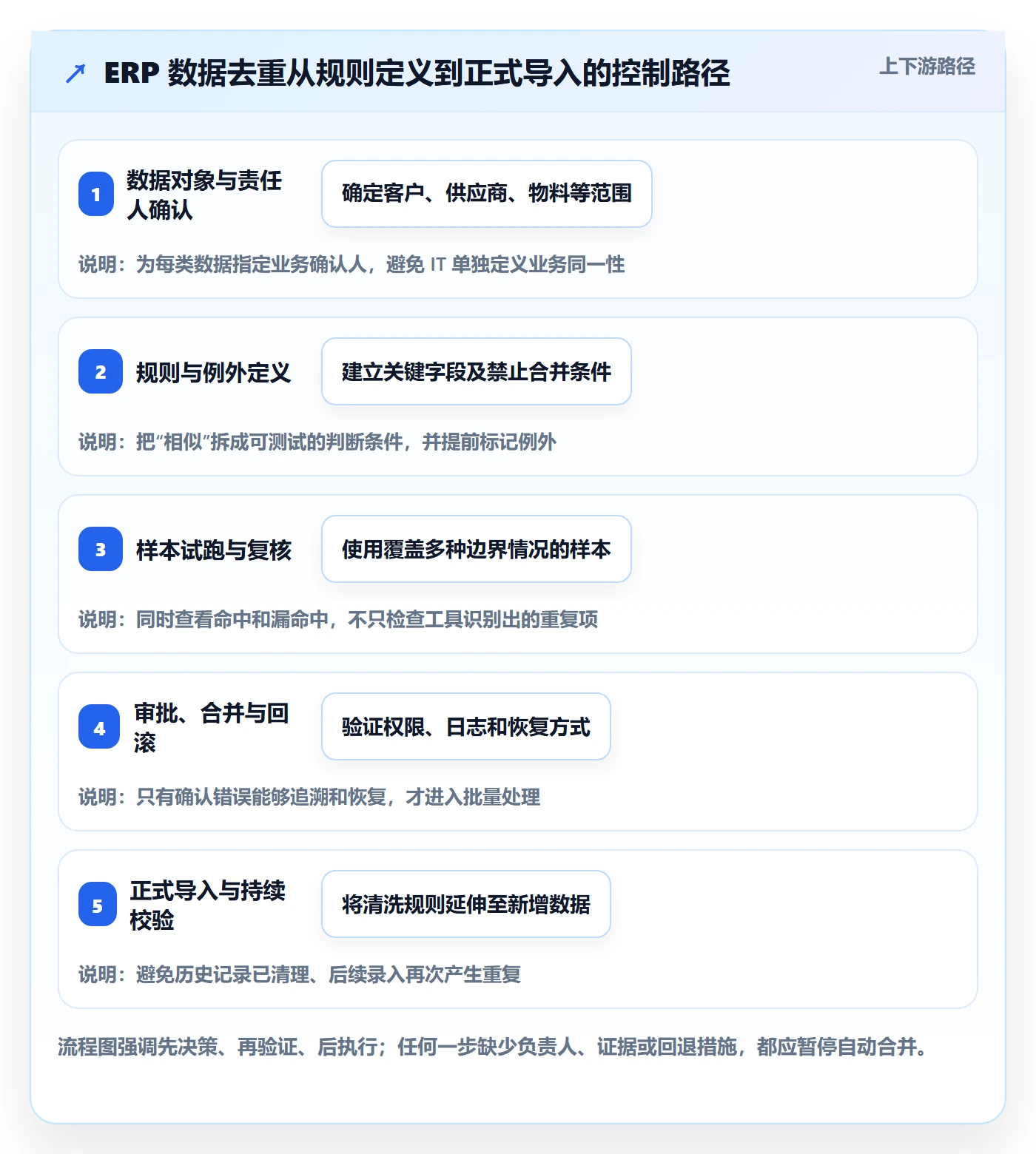Click the 上下游路径 label in the header
Viewport: 1036px width, 1154px height.
[x=927, y=67]
